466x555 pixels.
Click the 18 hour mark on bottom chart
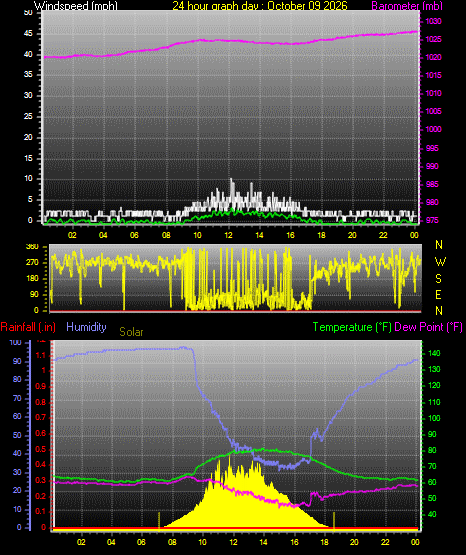pos(324,542)
